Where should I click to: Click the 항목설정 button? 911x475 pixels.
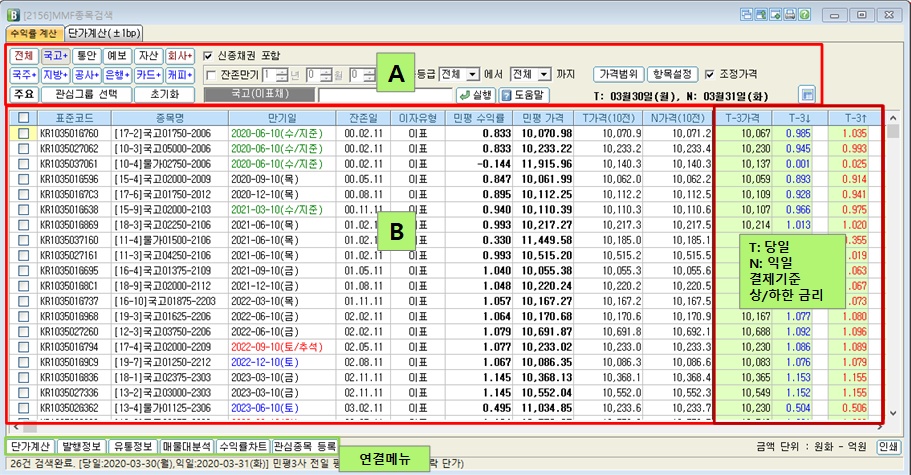(673, 75)
